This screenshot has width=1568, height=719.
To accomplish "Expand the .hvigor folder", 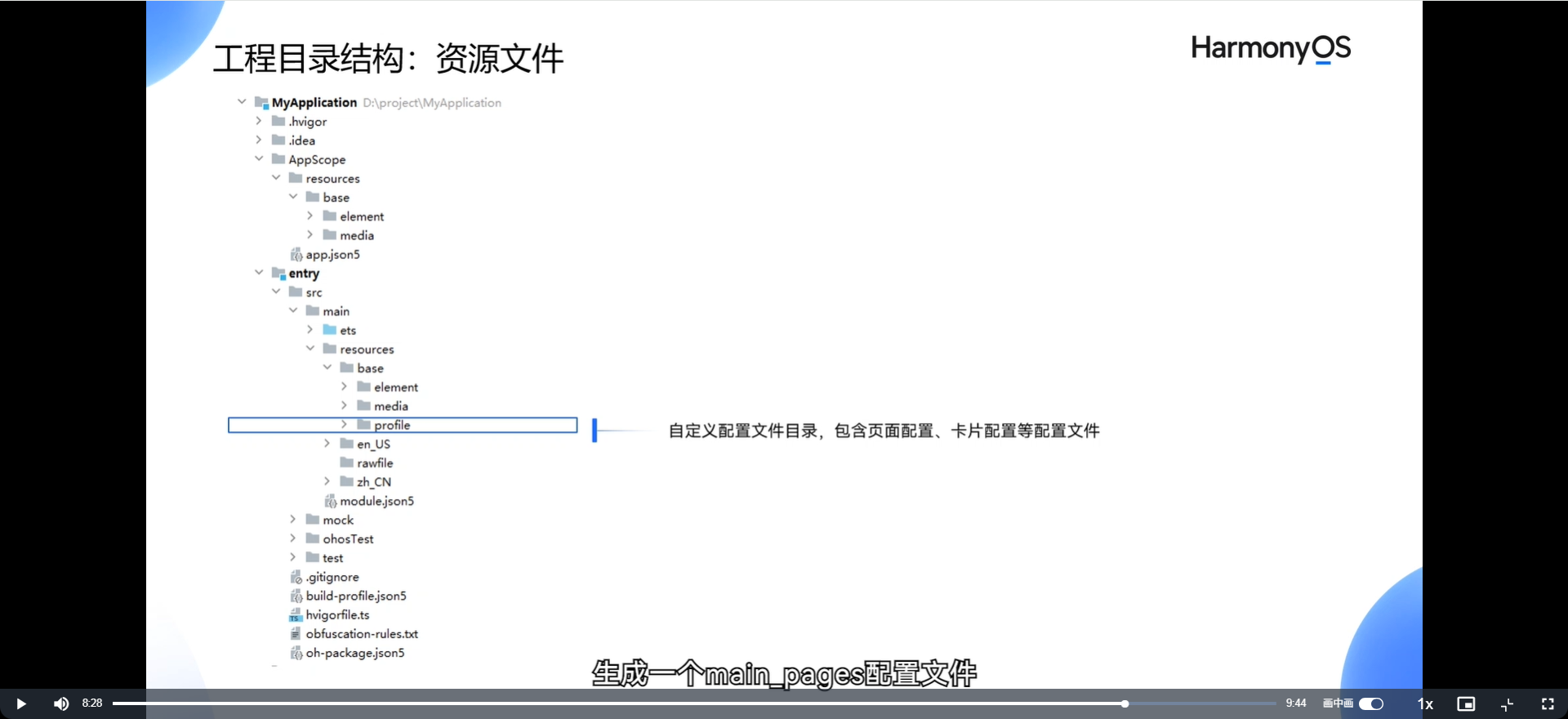I will click(x=259, y=121).
